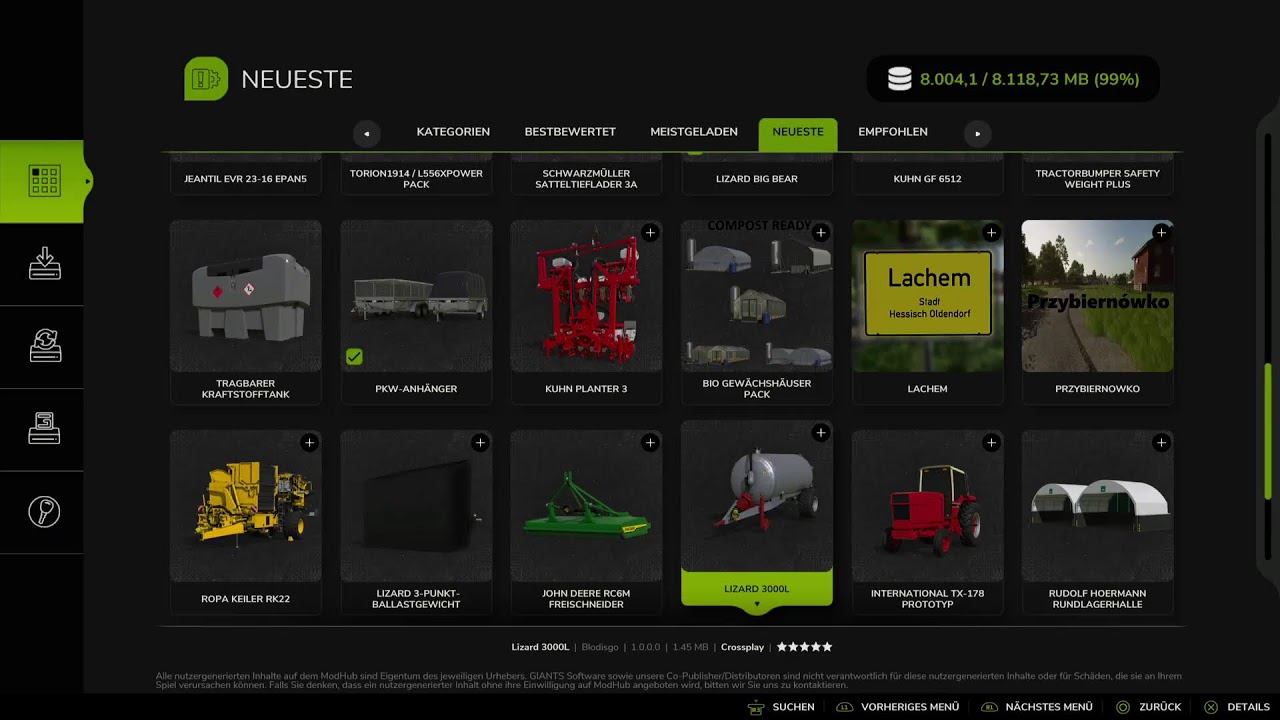This screenshot has height=720, width=1280.
Task: Click the 1.45 MB file size text
Action: [691, 647]
